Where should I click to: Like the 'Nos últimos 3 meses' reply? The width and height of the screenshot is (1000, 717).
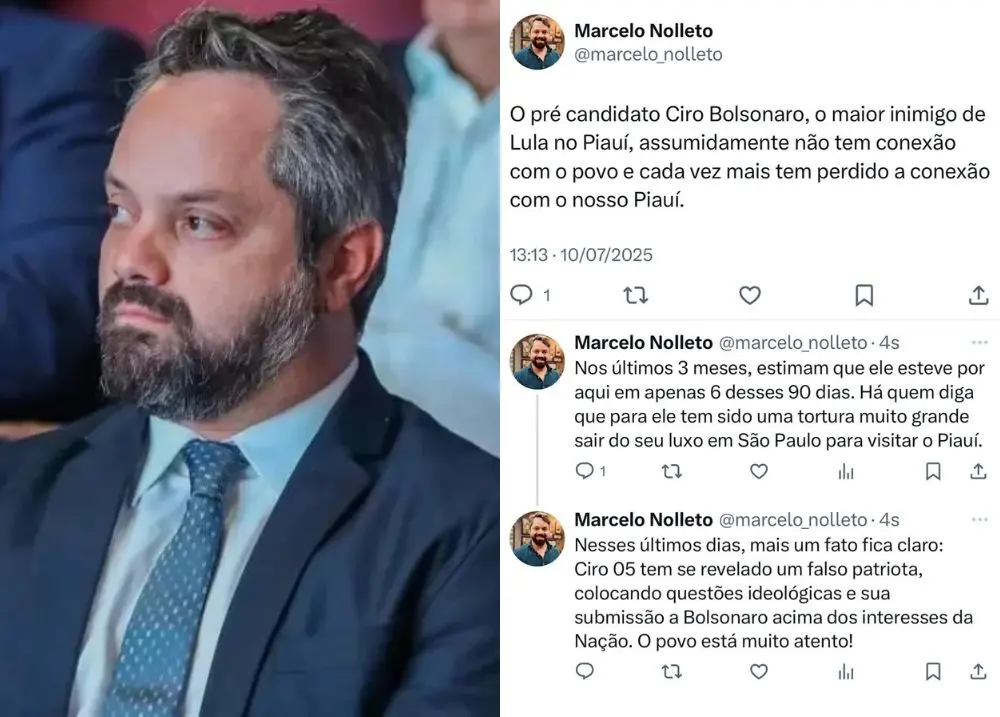point(758,471)
